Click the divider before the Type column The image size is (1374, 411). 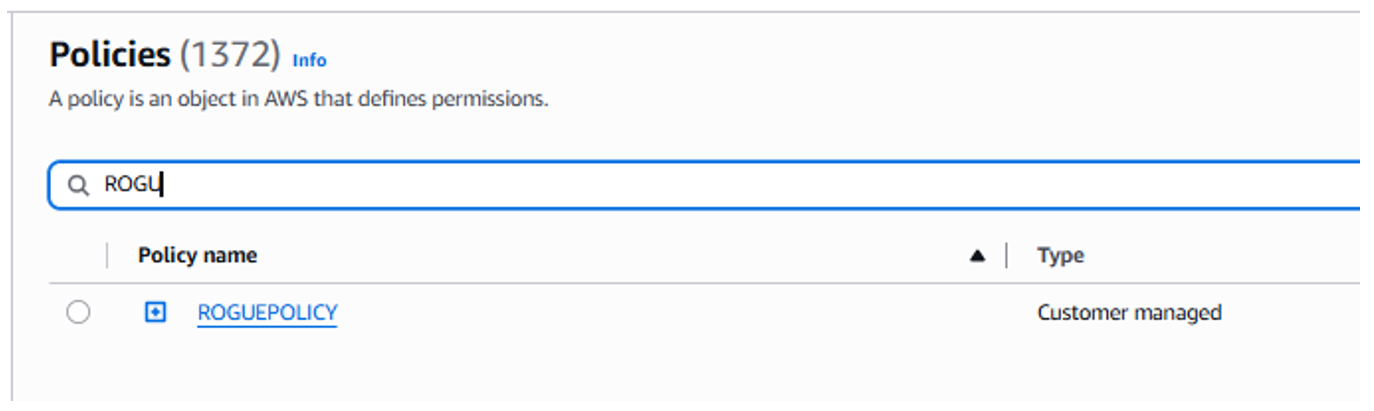pyautogui.click(x=1006, y=256)
